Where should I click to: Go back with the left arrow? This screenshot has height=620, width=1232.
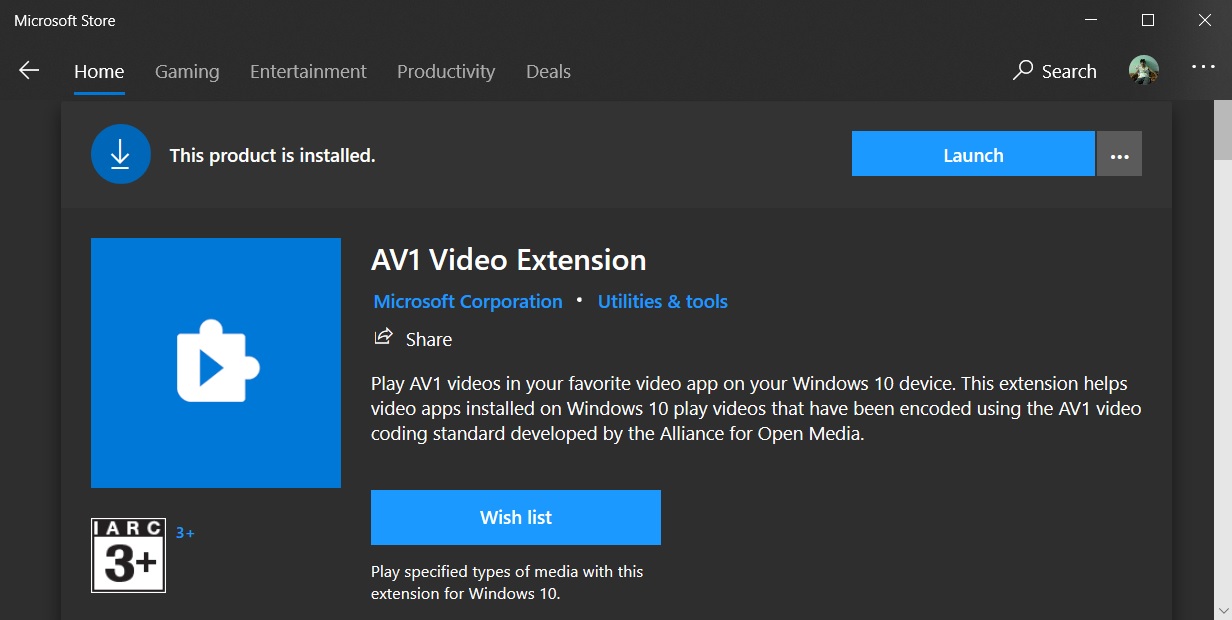point(29,71)
